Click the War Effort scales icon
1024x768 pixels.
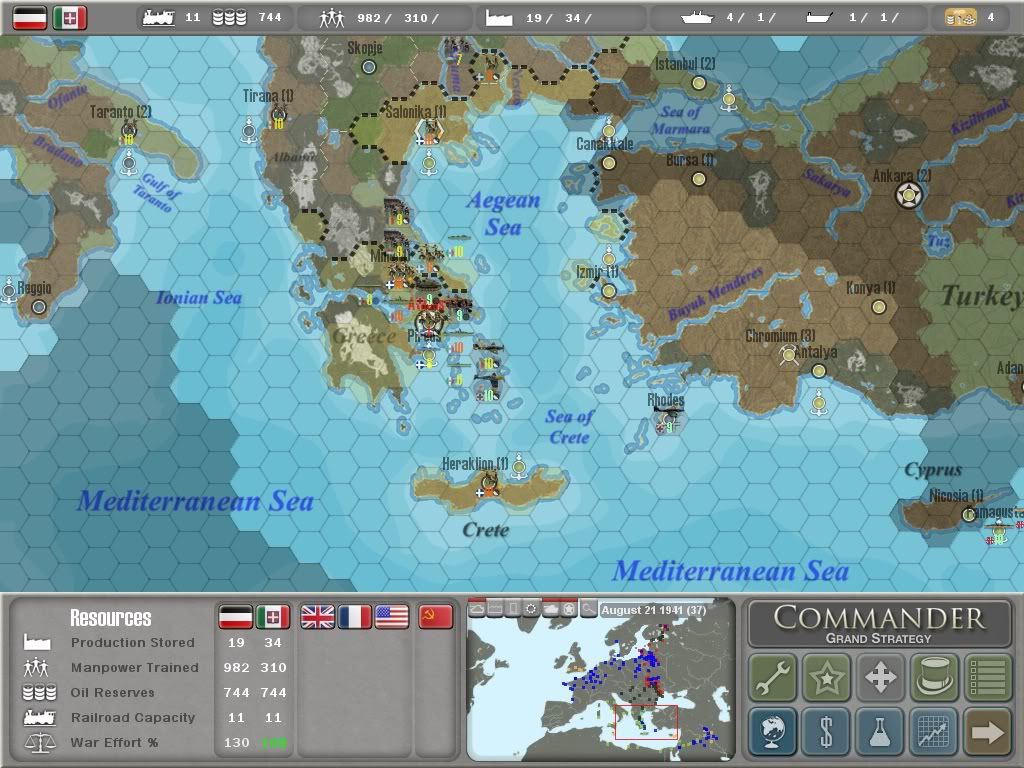click(x=40, y=743)
